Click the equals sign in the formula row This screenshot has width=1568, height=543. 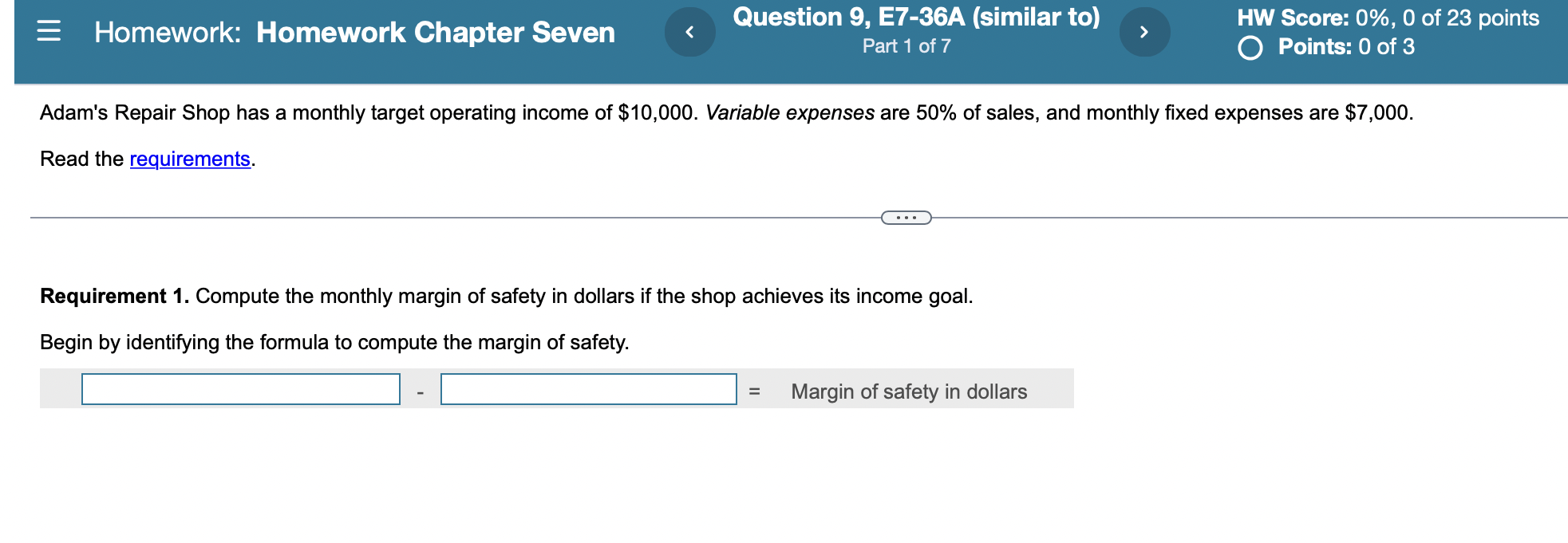[754, 392]
